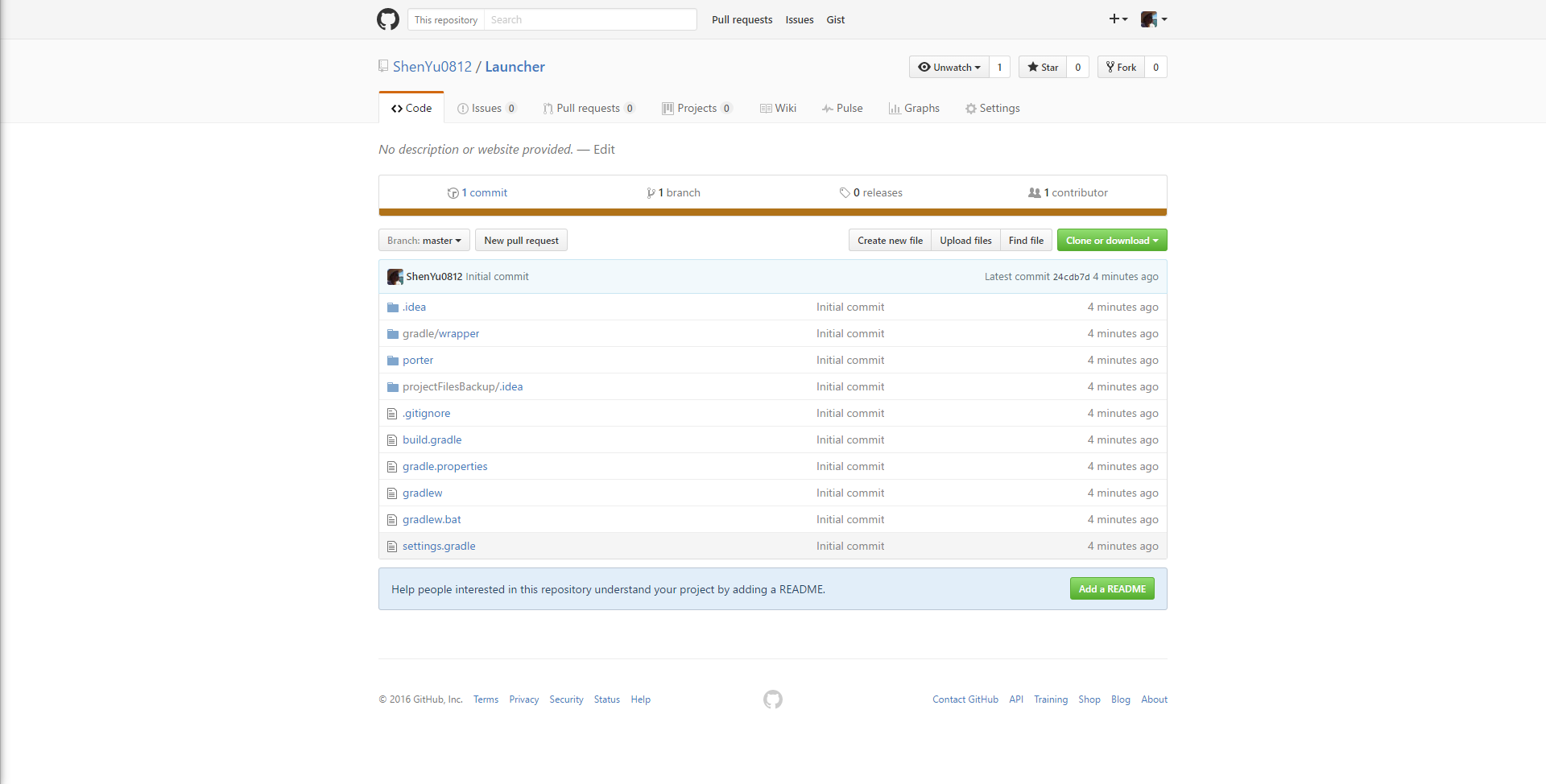The image size is (1546, 784).
Task: Open the Security footer link
Action: [x=566, y=699]
